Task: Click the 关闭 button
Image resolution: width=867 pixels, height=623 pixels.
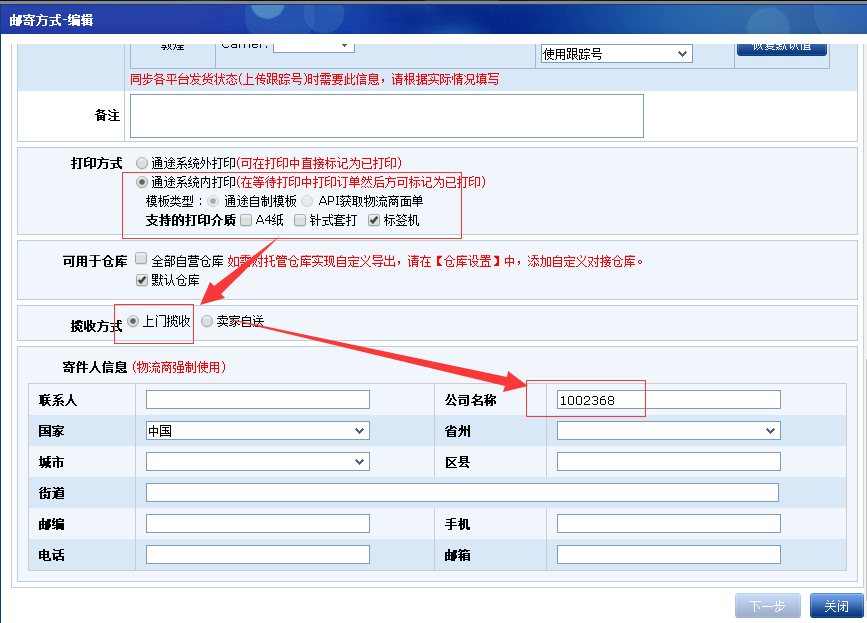Action: point(836,606)
